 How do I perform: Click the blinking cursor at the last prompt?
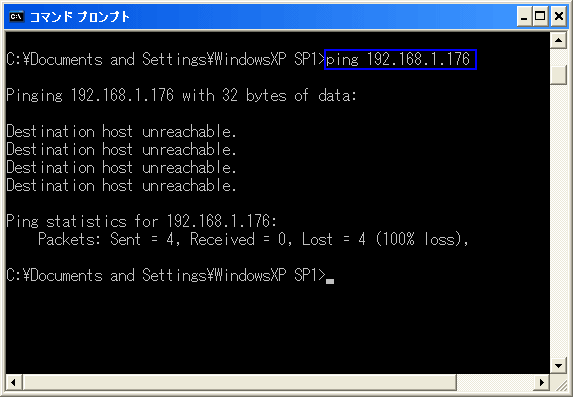click(x=330, y=281)
